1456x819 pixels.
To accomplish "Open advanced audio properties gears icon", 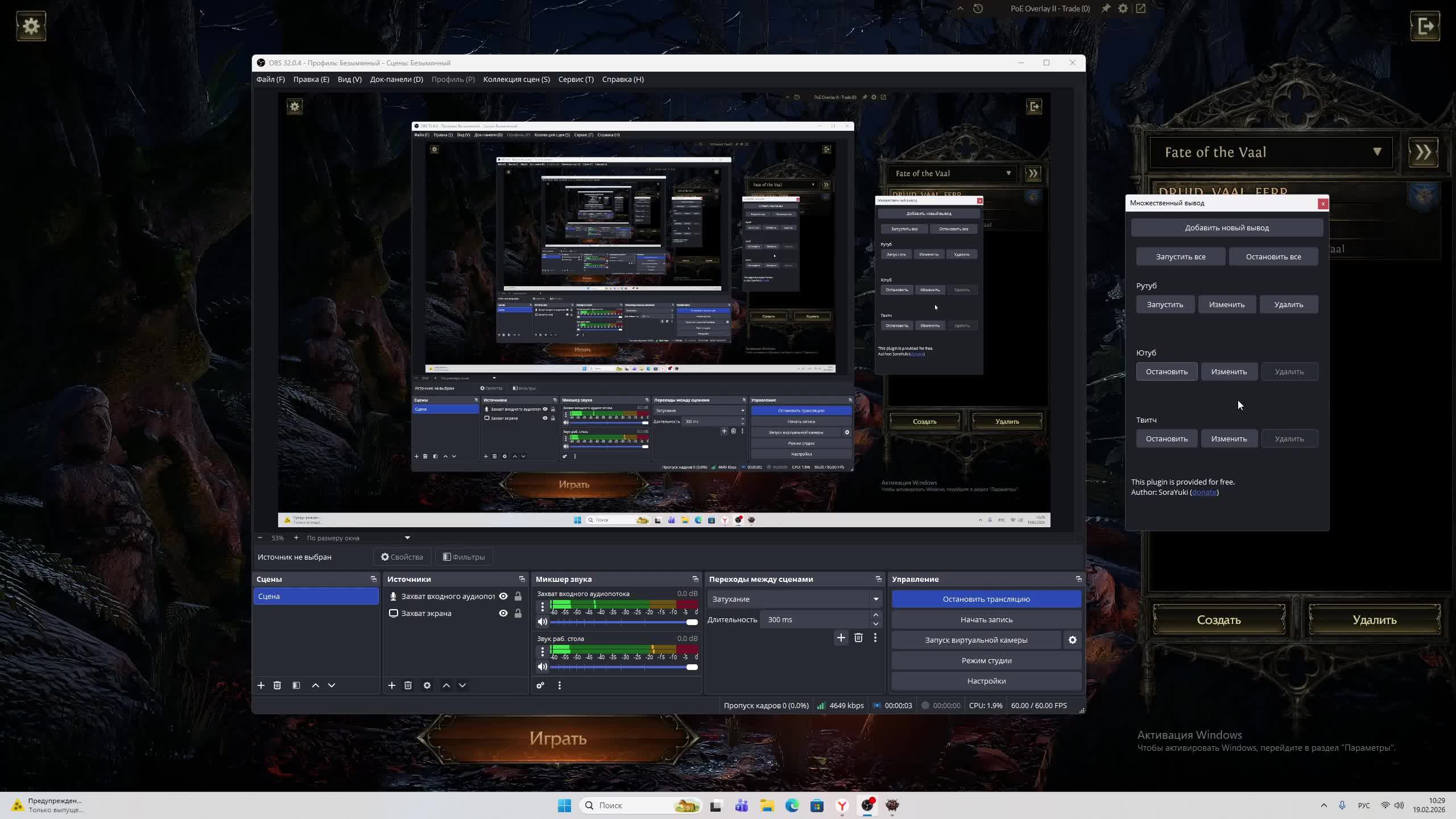I will (x=540, y=685).
